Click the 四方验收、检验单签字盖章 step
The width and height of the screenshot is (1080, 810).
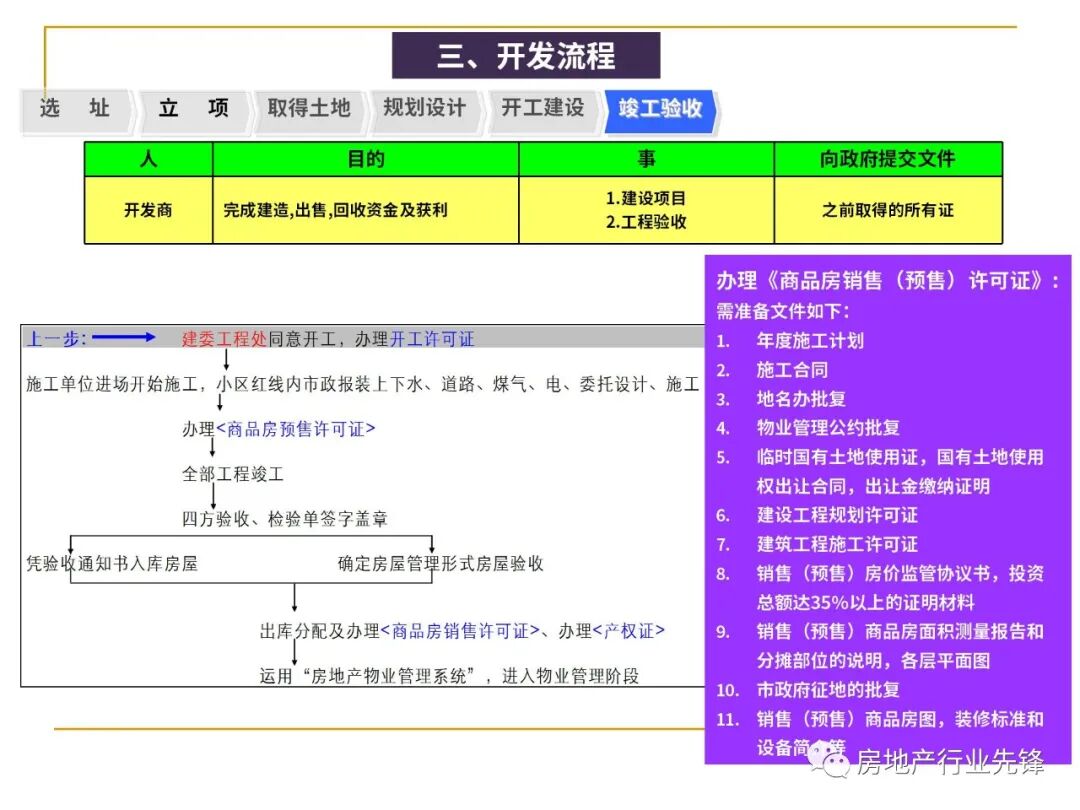point(284,519)
